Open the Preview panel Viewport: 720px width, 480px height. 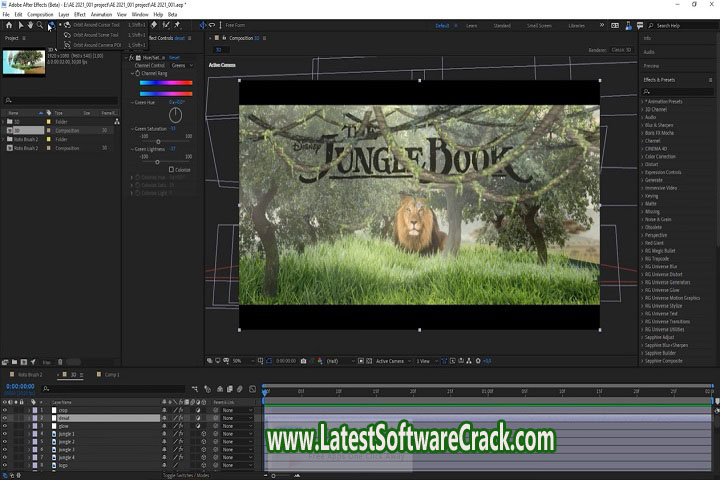(651, 66)
